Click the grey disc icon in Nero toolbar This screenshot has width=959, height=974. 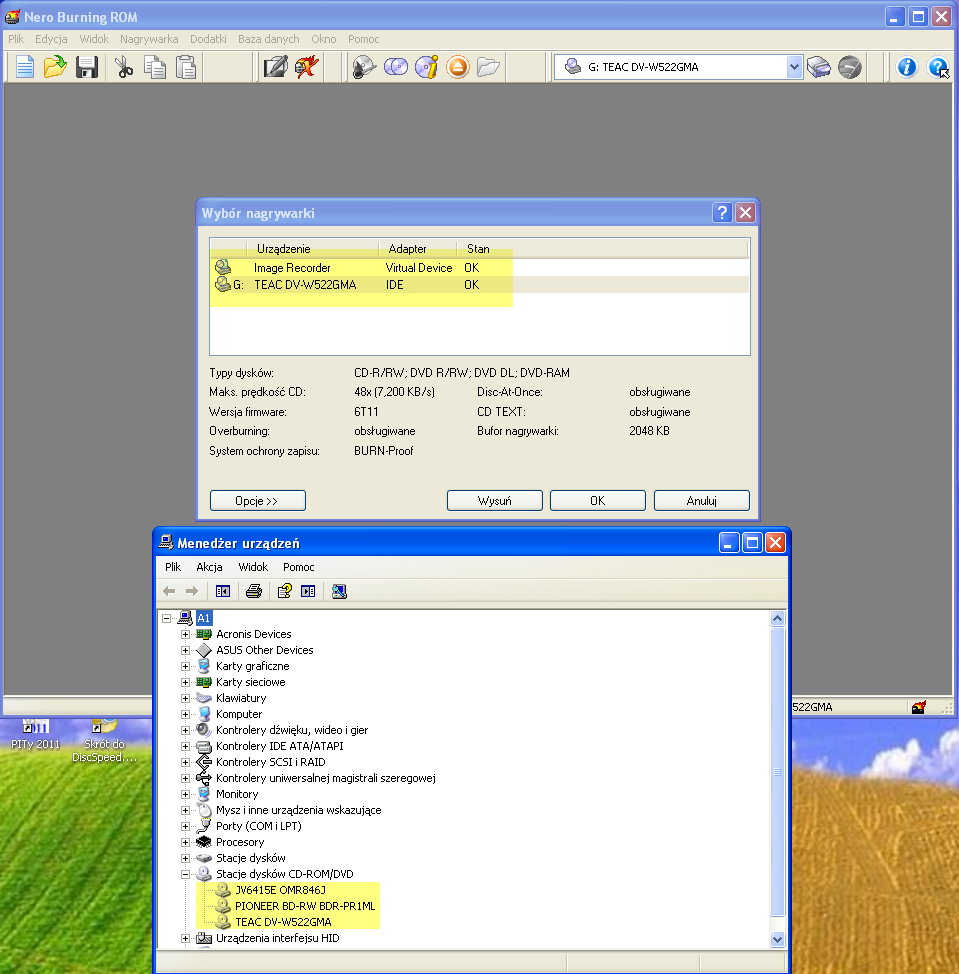[x=850, y=67]
